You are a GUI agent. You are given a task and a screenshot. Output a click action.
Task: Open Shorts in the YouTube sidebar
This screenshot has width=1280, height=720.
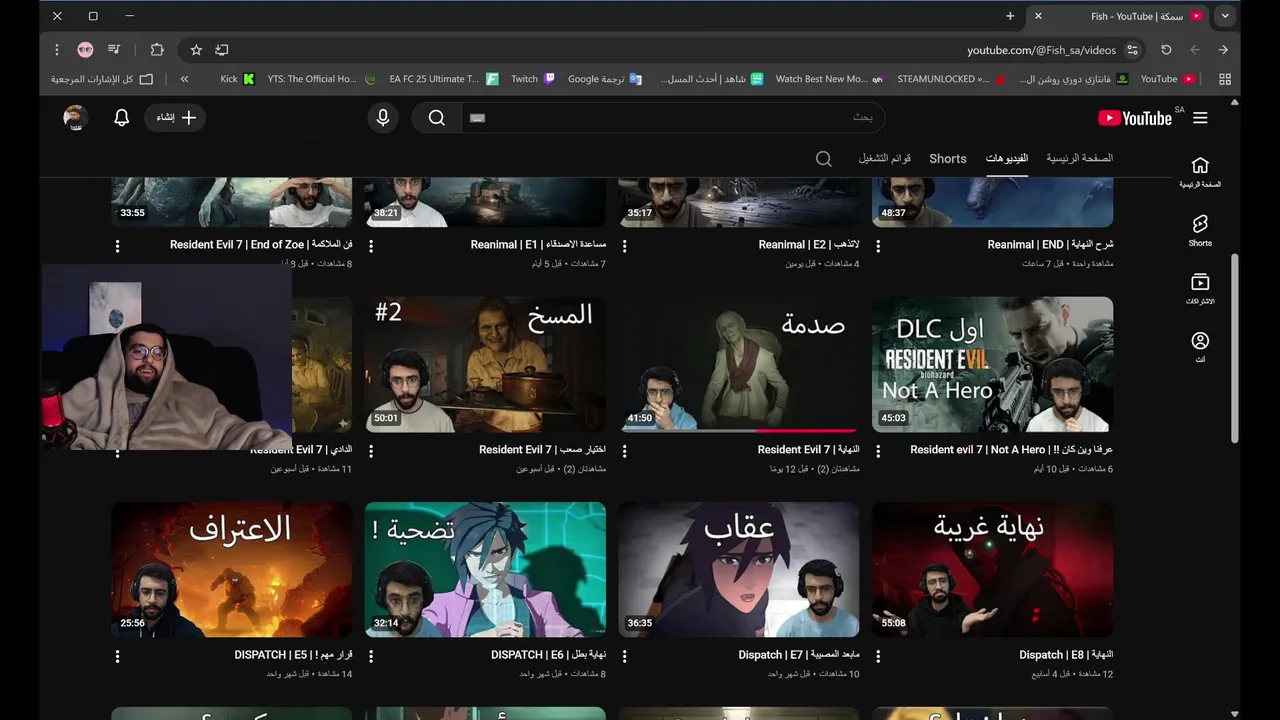coord(1200,230)
